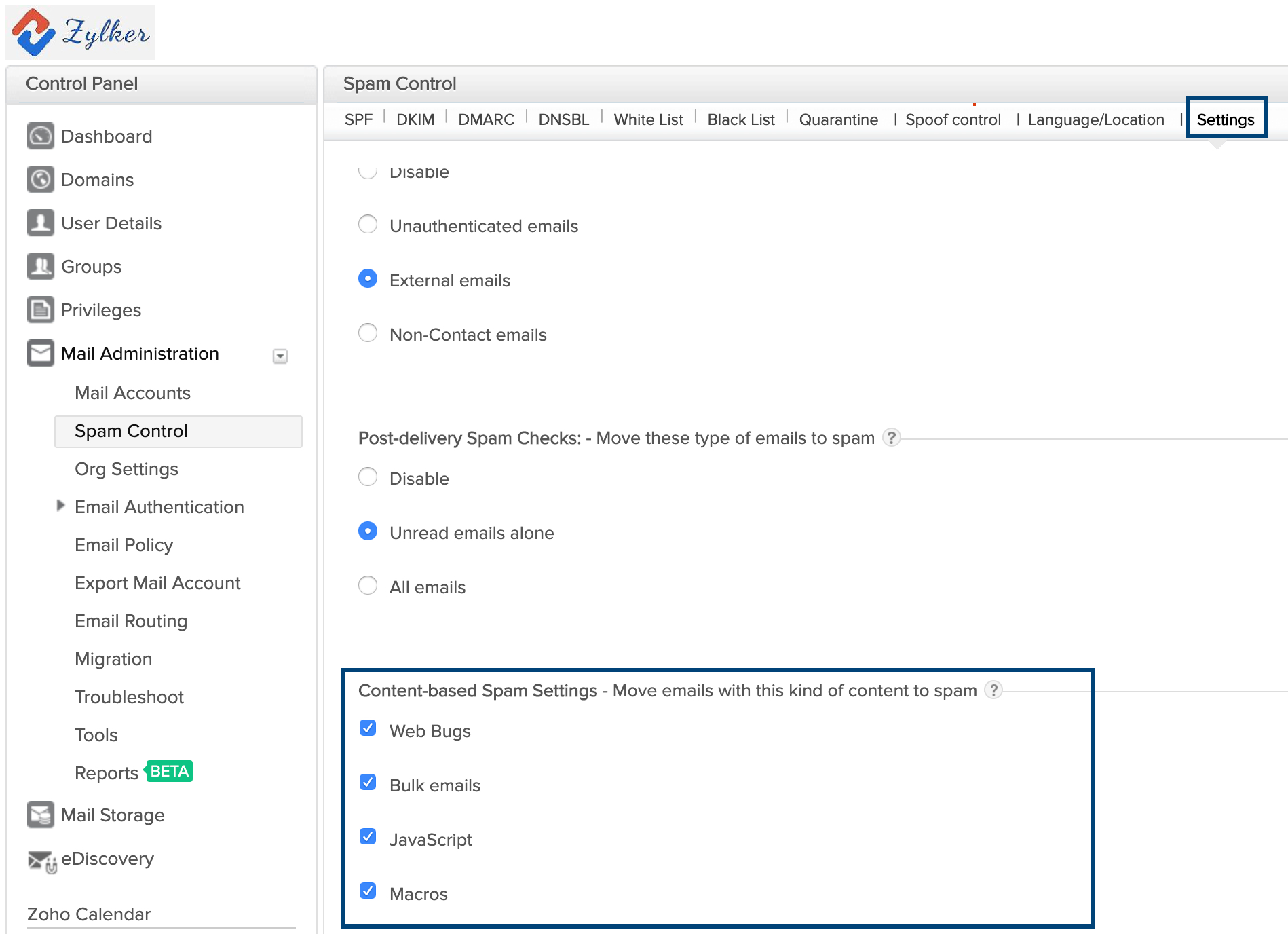Click the Groups people icon
The image size is (1288, 934).
40,266
